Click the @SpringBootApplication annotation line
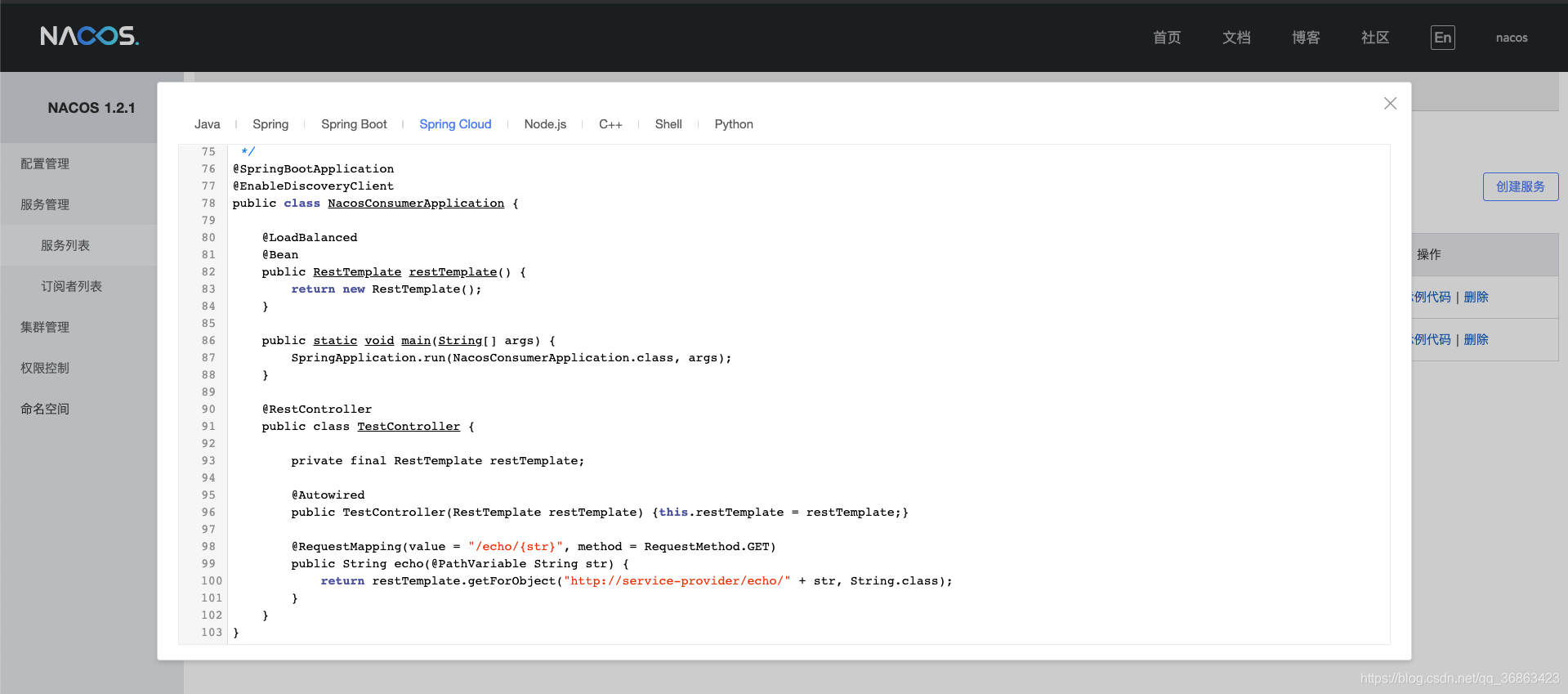Image resolution: width=1568 pixels, height=694 pixels. coord(314,168)
